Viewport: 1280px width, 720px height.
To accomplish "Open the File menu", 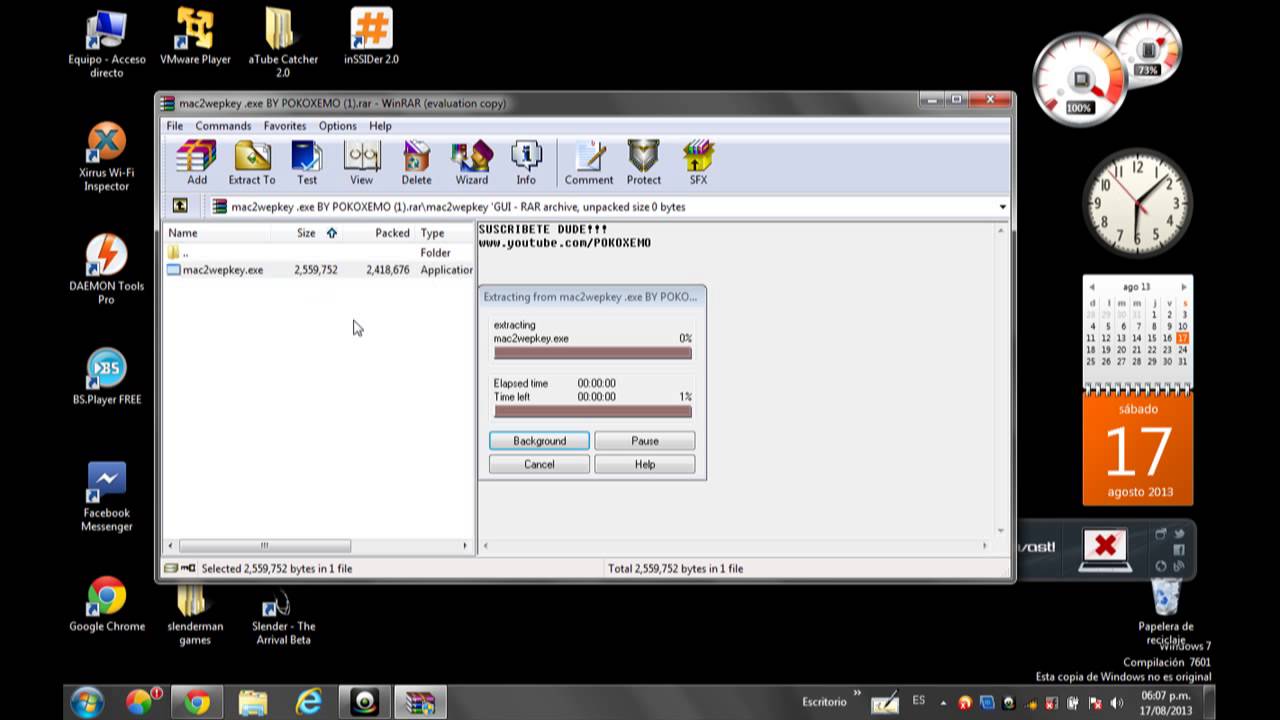I will tap(175, 126).
